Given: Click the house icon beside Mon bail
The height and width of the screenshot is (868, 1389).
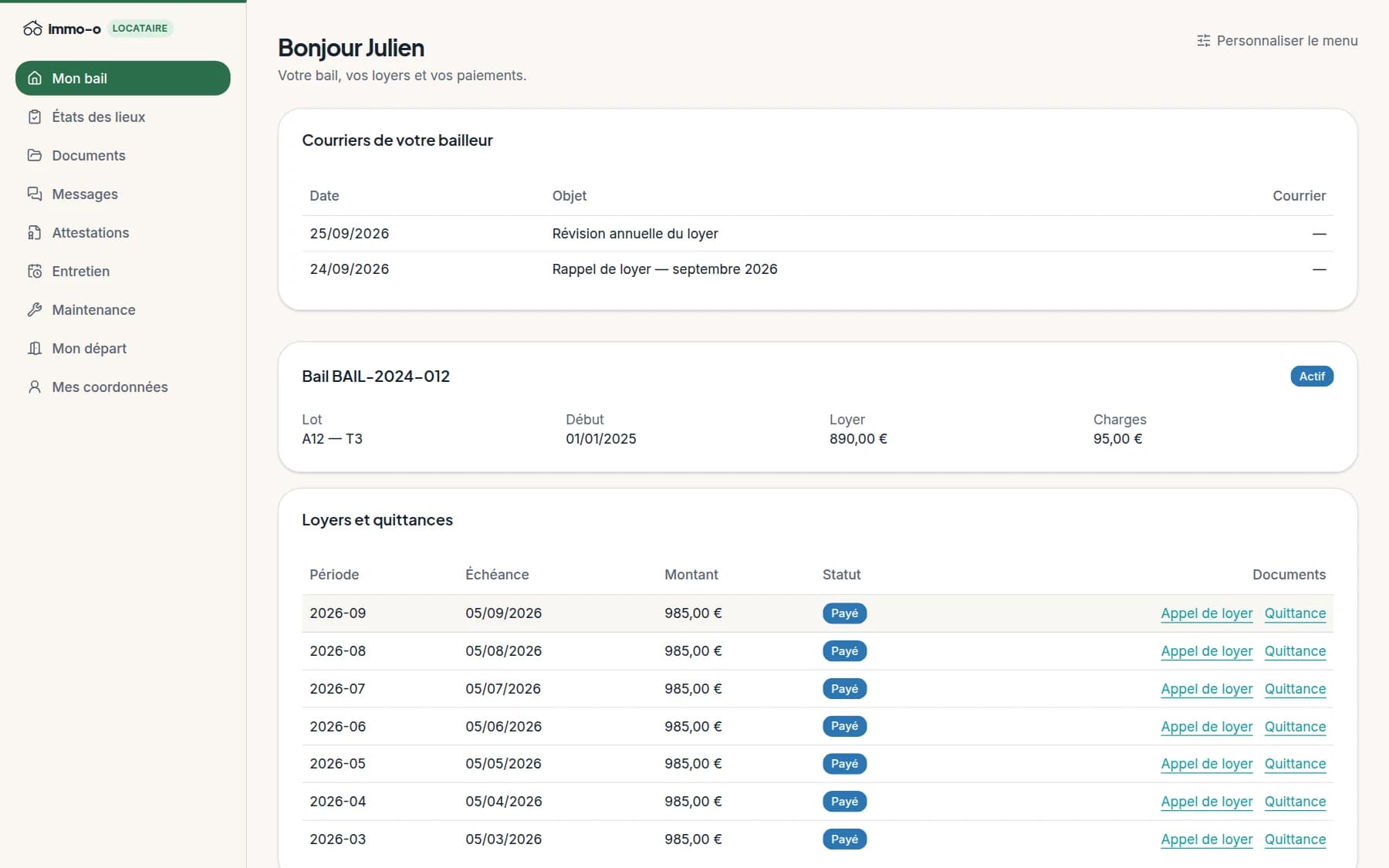Looking at the screenshot, I should tap(35, 78).
